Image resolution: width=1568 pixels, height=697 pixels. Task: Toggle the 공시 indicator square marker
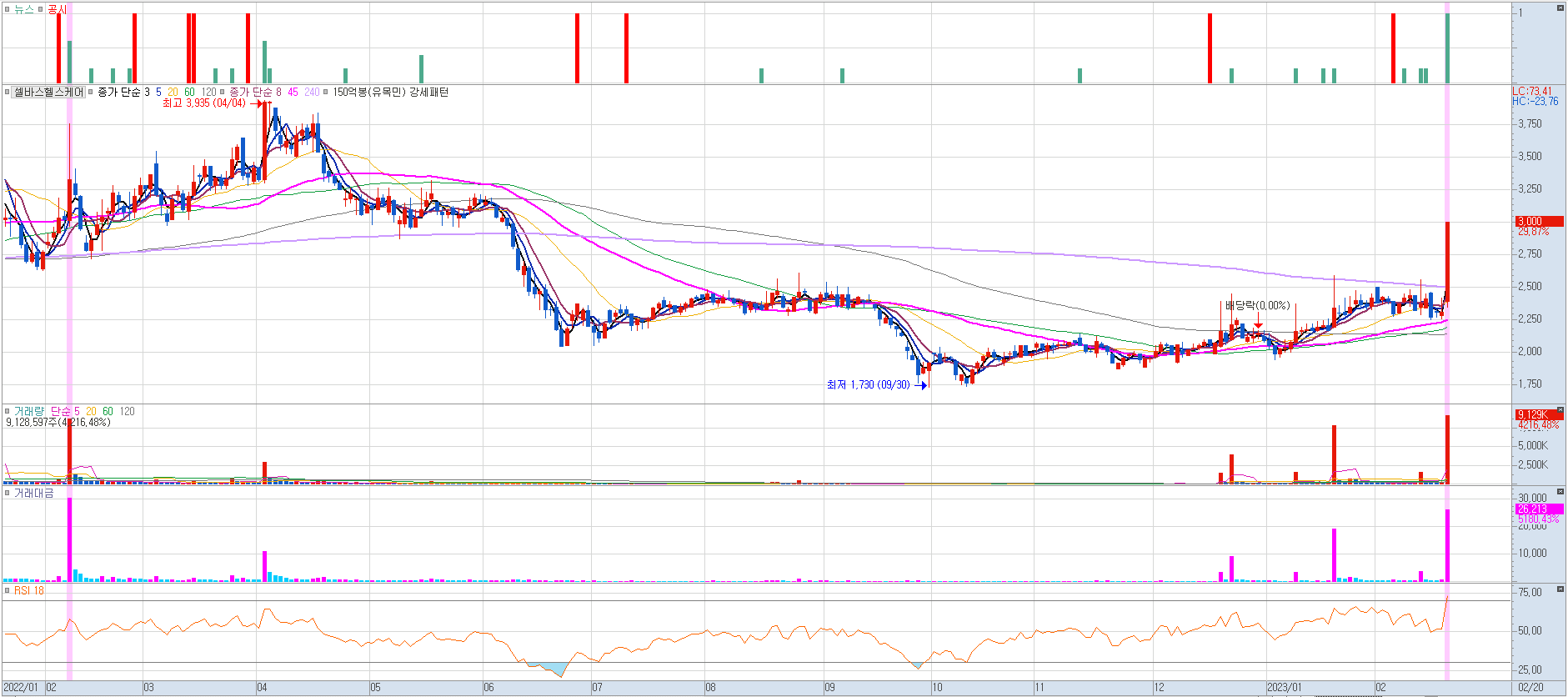coord(40,9)
